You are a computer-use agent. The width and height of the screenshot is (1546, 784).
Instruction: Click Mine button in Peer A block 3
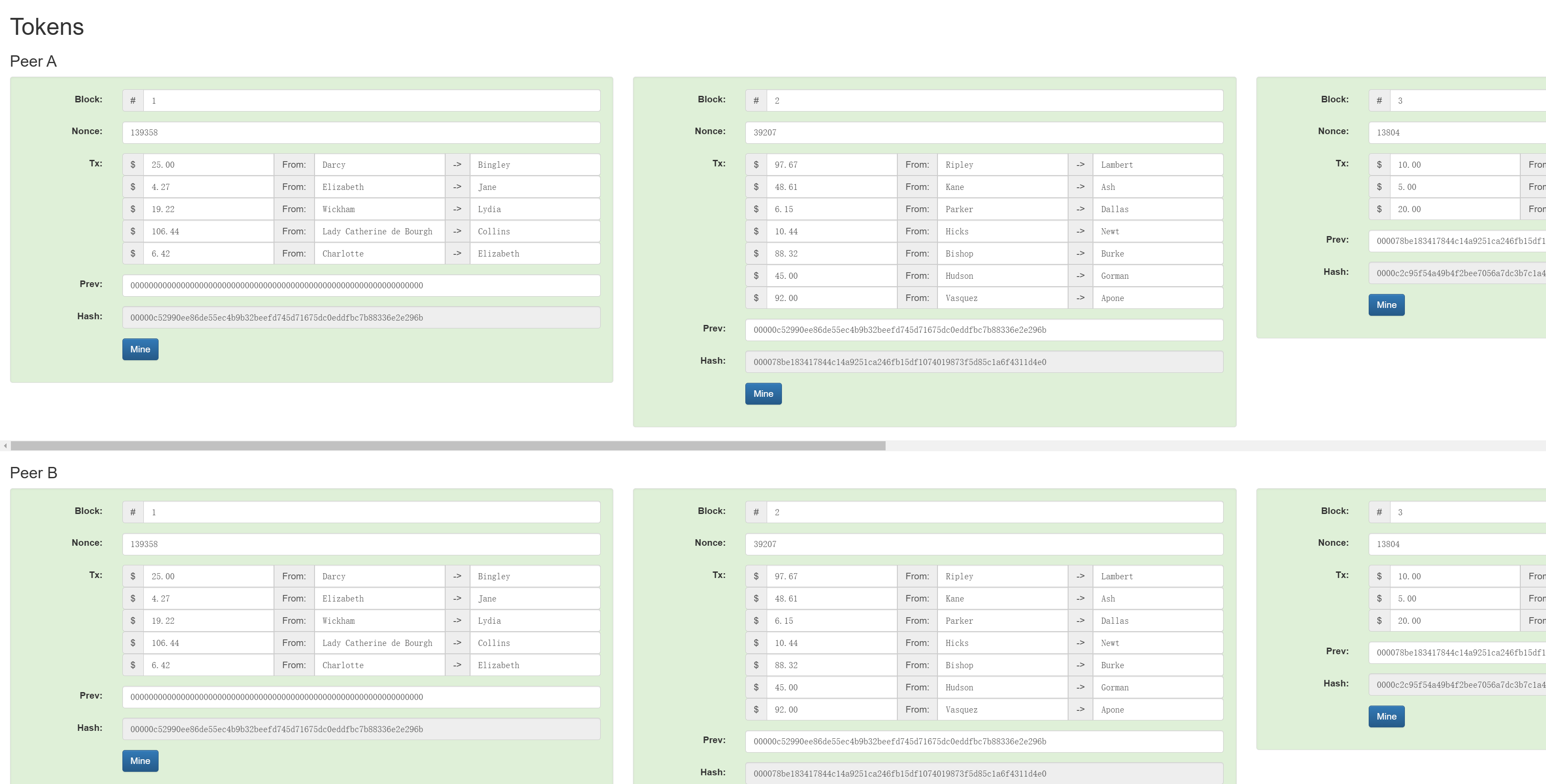(1386, 305)
